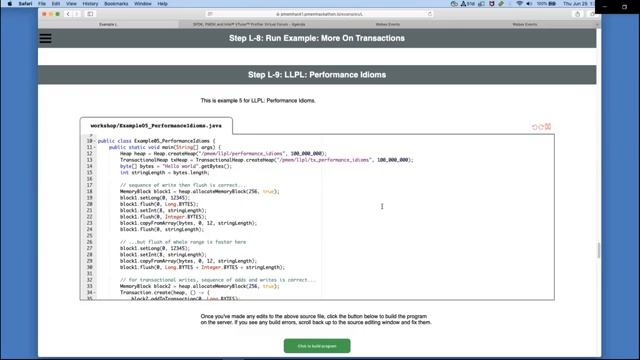Collapse the main method fold at line 11
The height and width of the screenshot is (360, 640).
click(x=95, y=147)
